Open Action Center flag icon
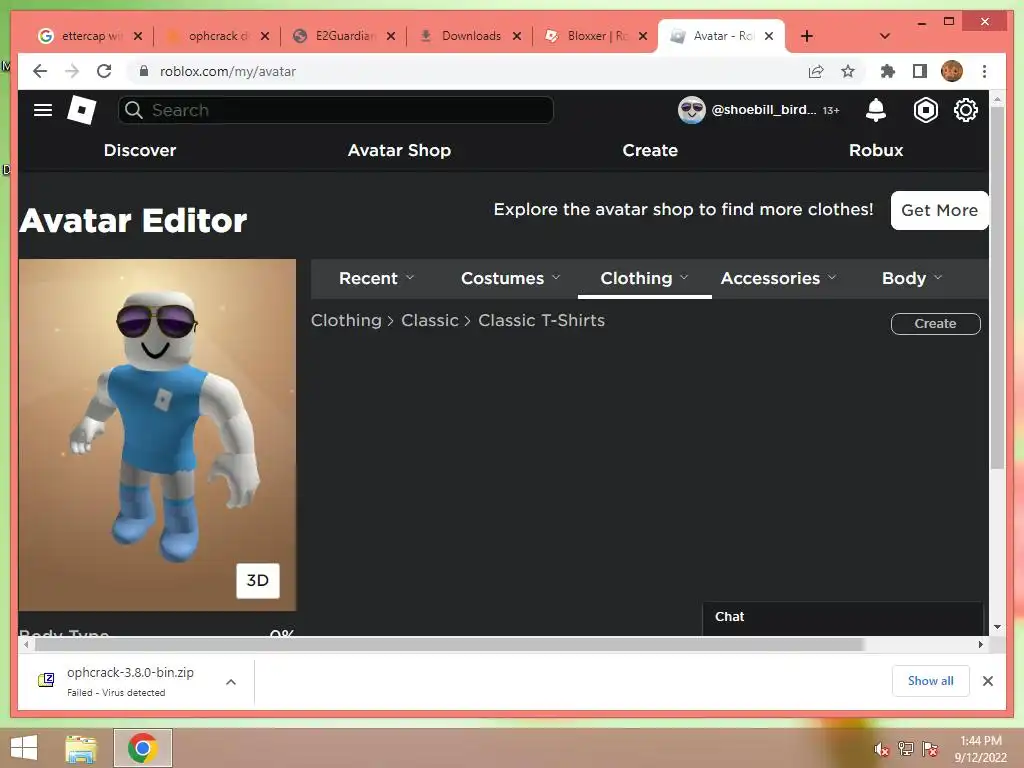Viewport: 1024px width, 768px height. [930, 749]
